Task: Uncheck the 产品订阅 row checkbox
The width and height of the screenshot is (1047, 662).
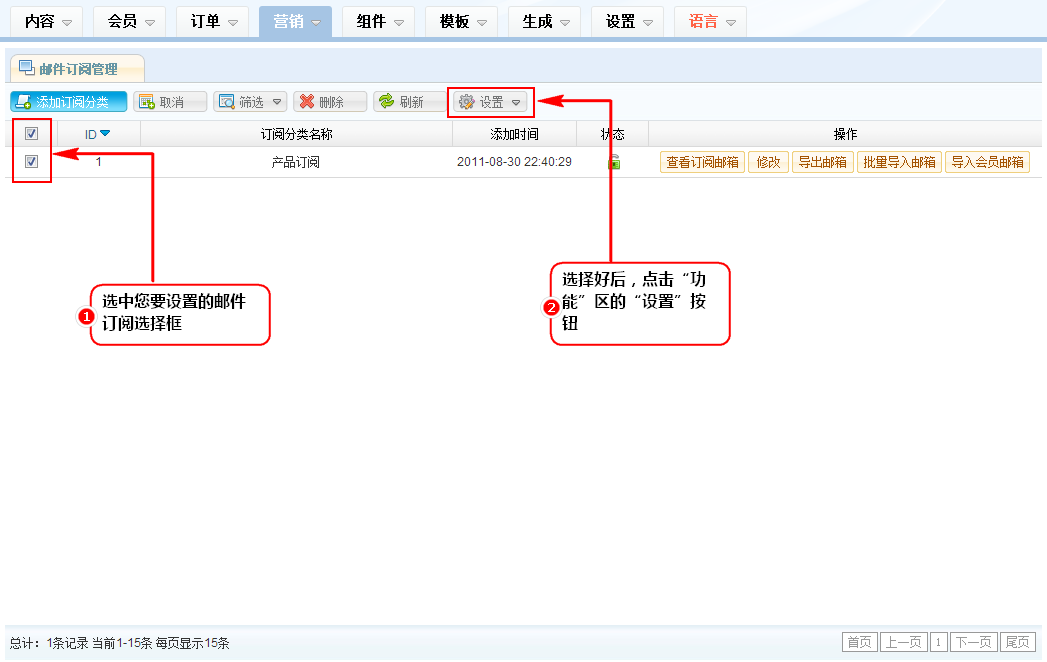Action: (31, 162)
